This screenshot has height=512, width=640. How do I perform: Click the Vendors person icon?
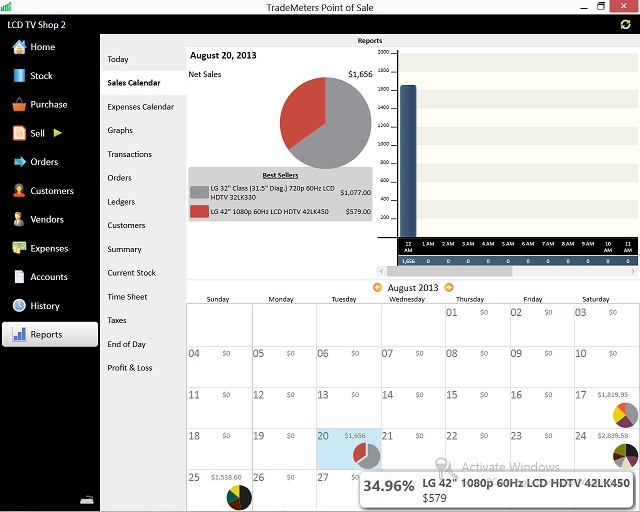click(18, 219)
